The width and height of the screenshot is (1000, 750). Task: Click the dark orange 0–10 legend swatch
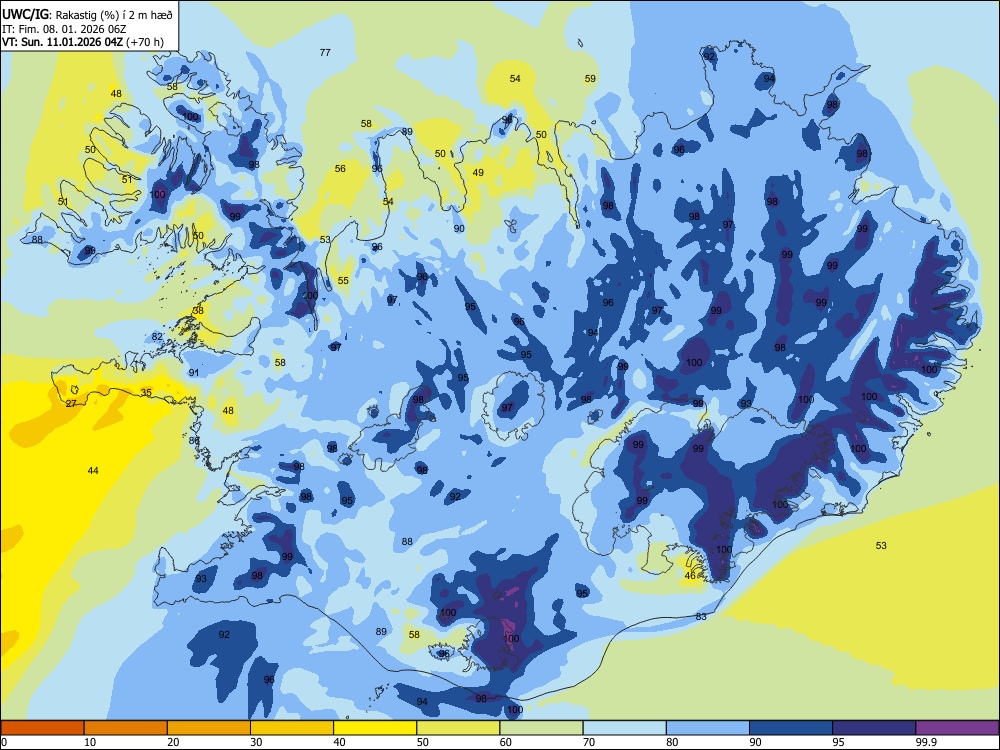(42, 728)
